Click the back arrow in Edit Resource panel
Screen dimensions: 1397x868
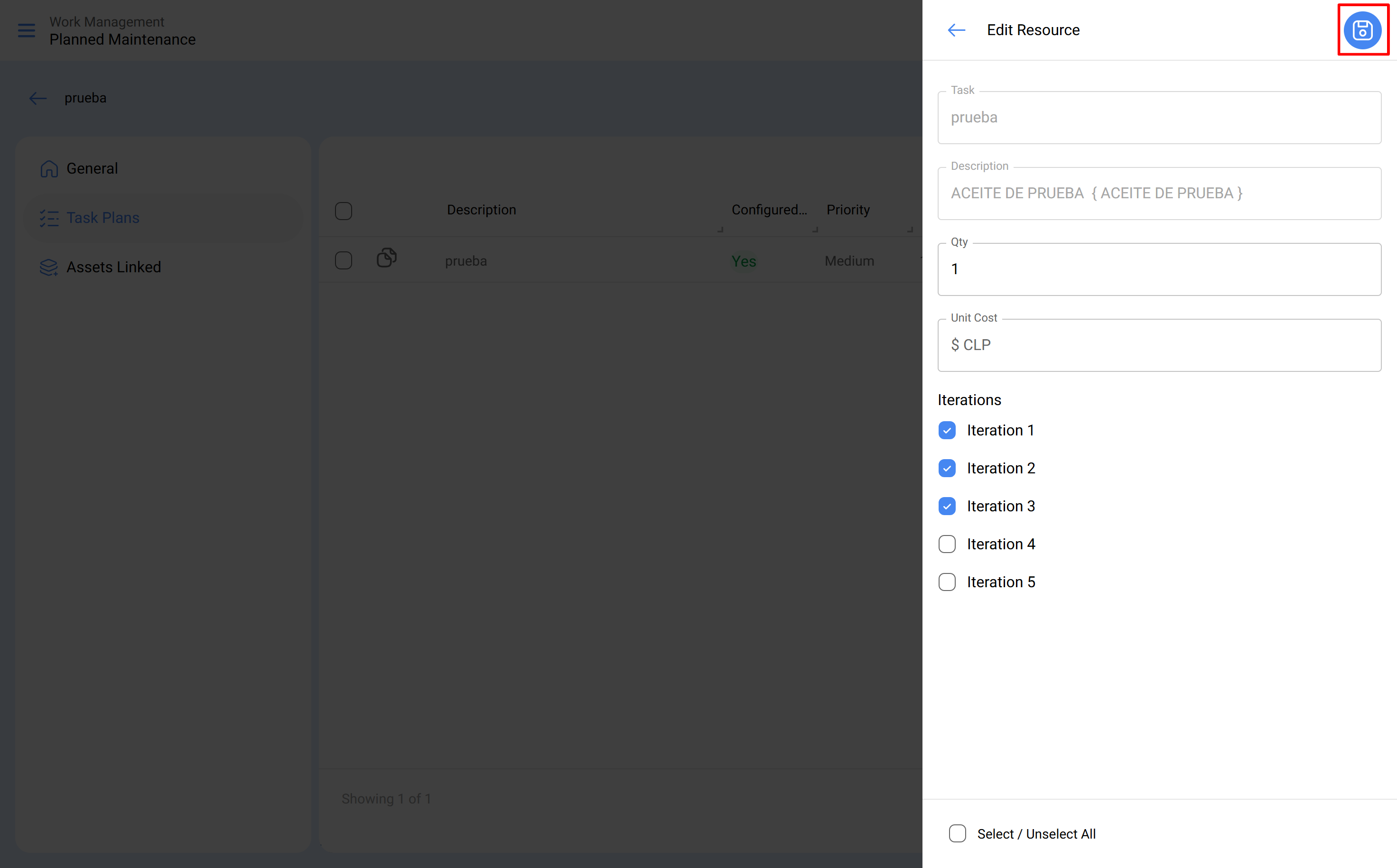pyautogui.click(x=957, y=30)
